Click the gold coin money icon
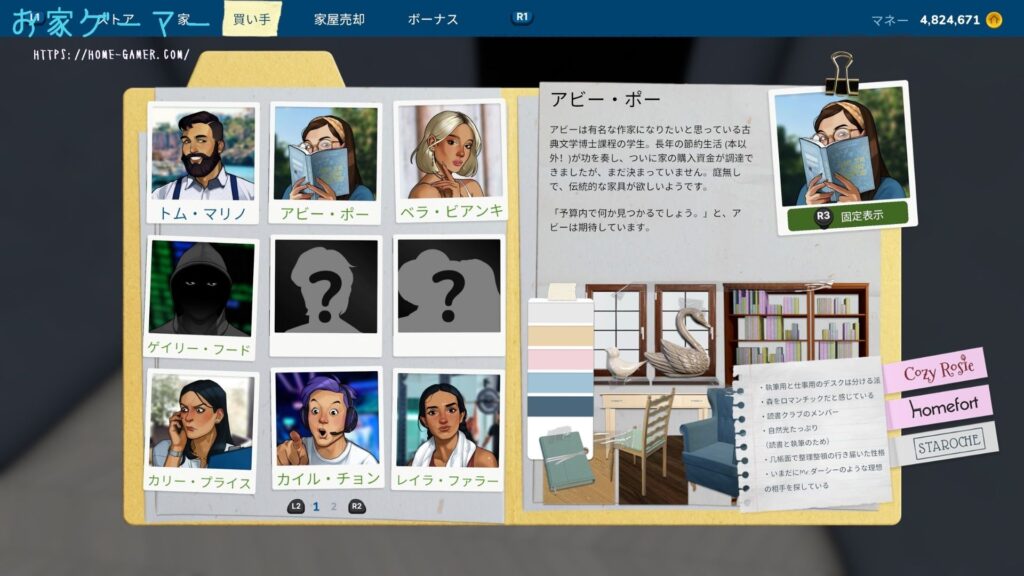The image size is (1024, 576). coord(993,20)
